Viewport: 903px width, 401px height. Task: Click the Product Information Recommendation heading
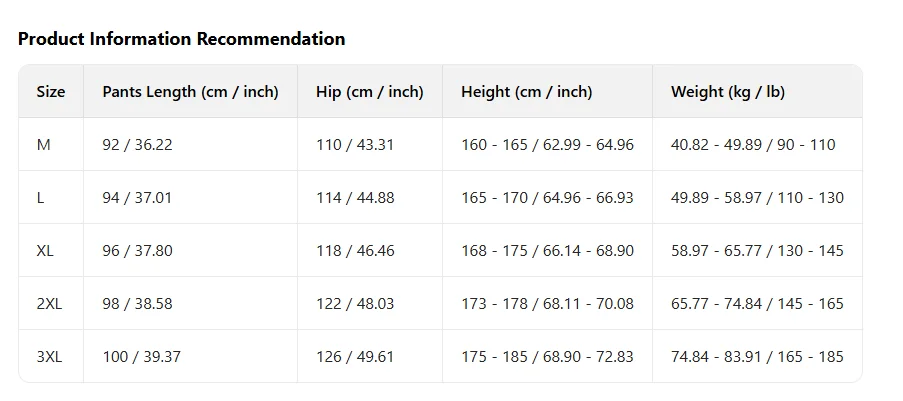click(x=181, y=39)
